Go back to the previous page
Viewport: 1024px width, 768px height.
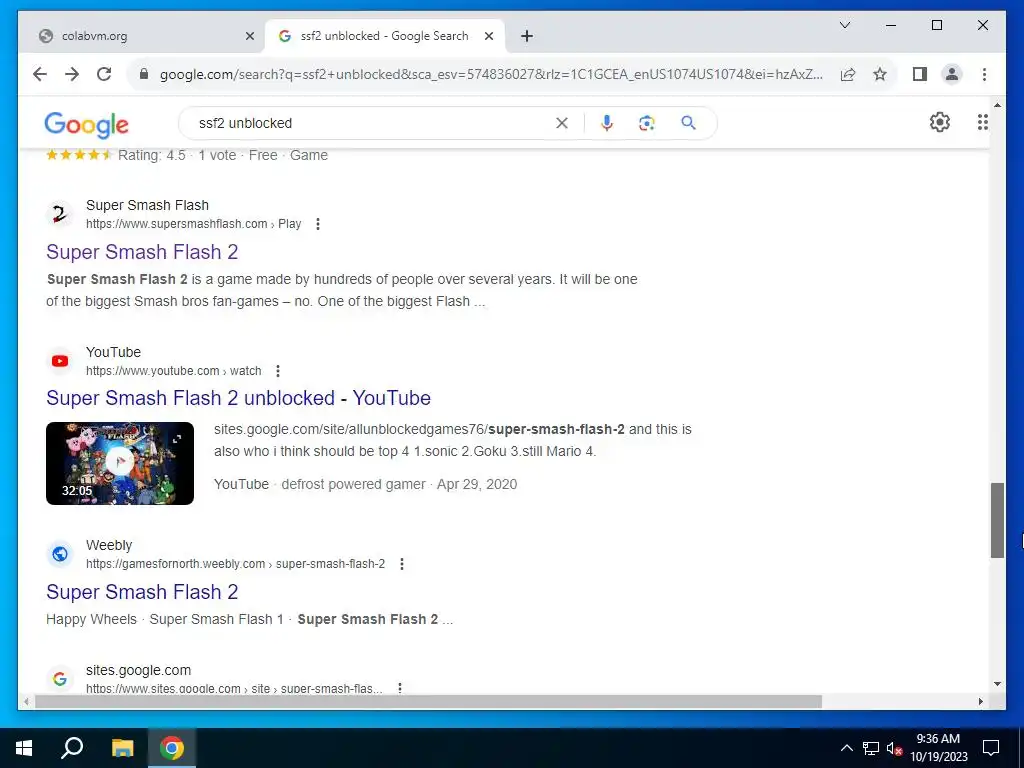coord(40,74)
